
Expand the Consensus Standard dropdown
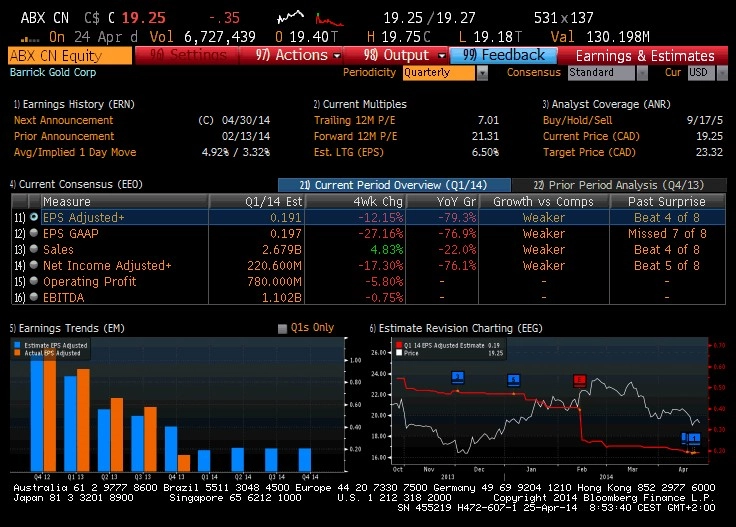pos(642,73)
